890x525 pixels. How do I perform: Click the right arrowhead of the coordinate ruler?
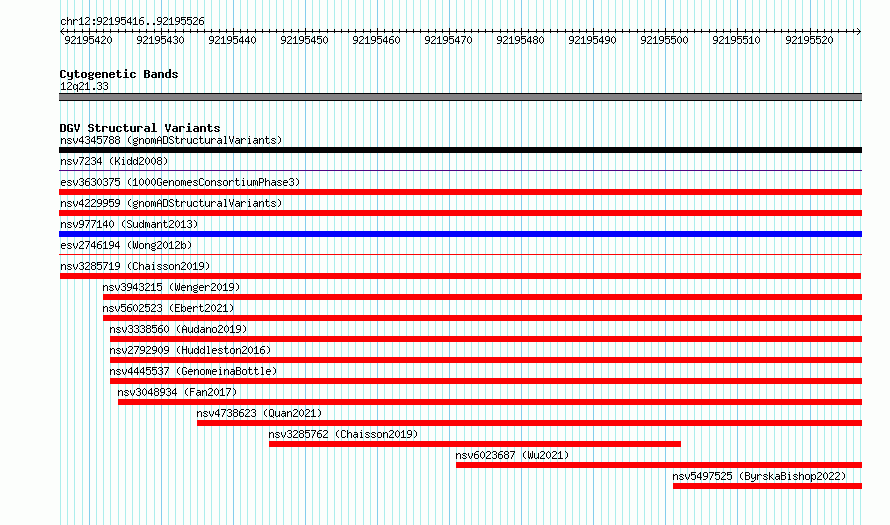(859, 31)
